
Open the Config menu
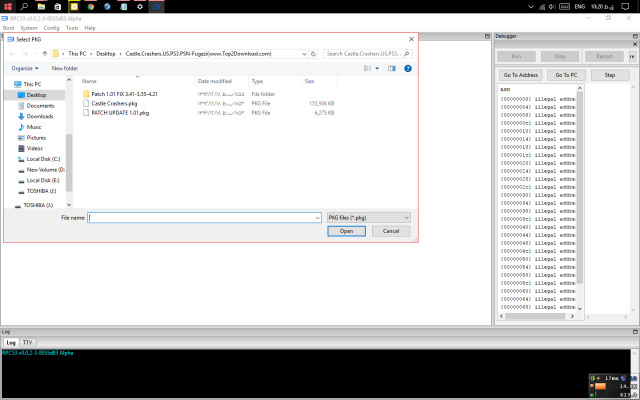51,28
